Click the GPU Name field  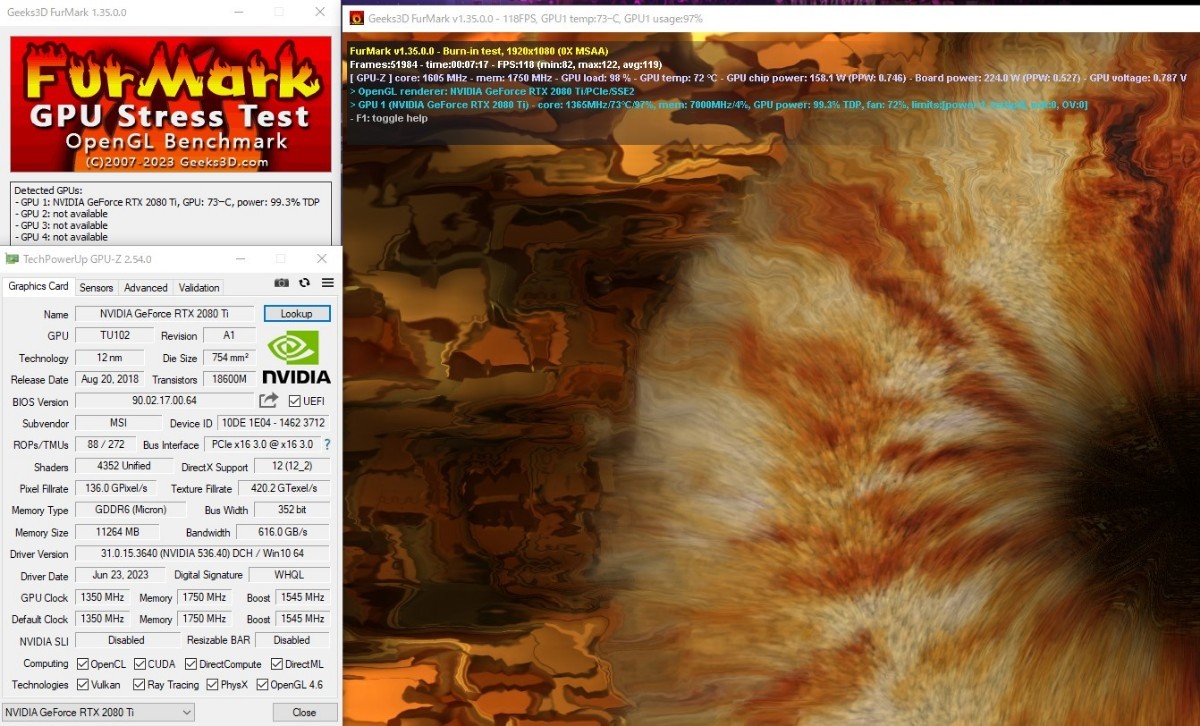pos(165,314)
